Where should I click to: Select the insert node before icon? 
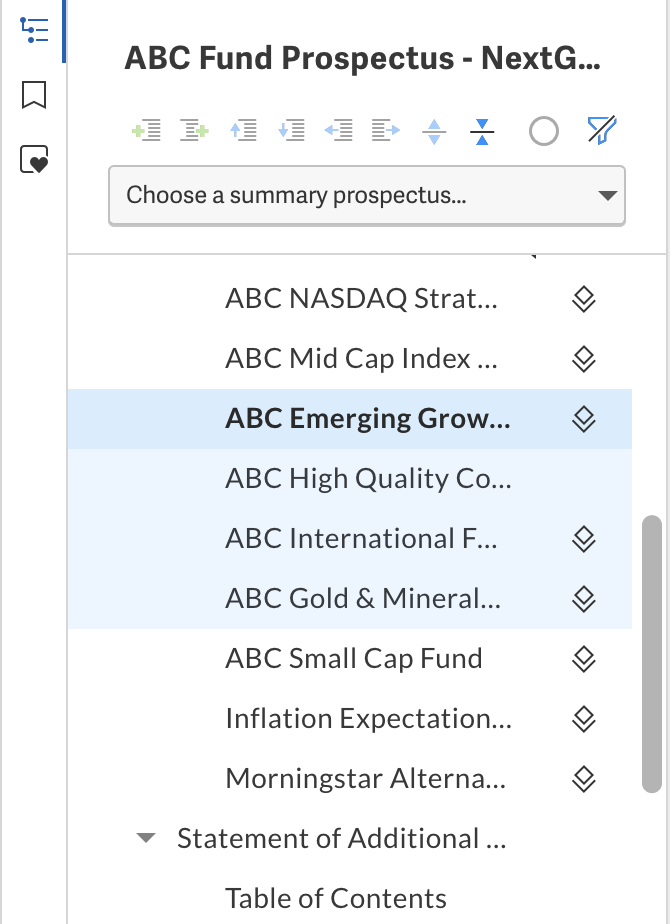click(147, 130)
